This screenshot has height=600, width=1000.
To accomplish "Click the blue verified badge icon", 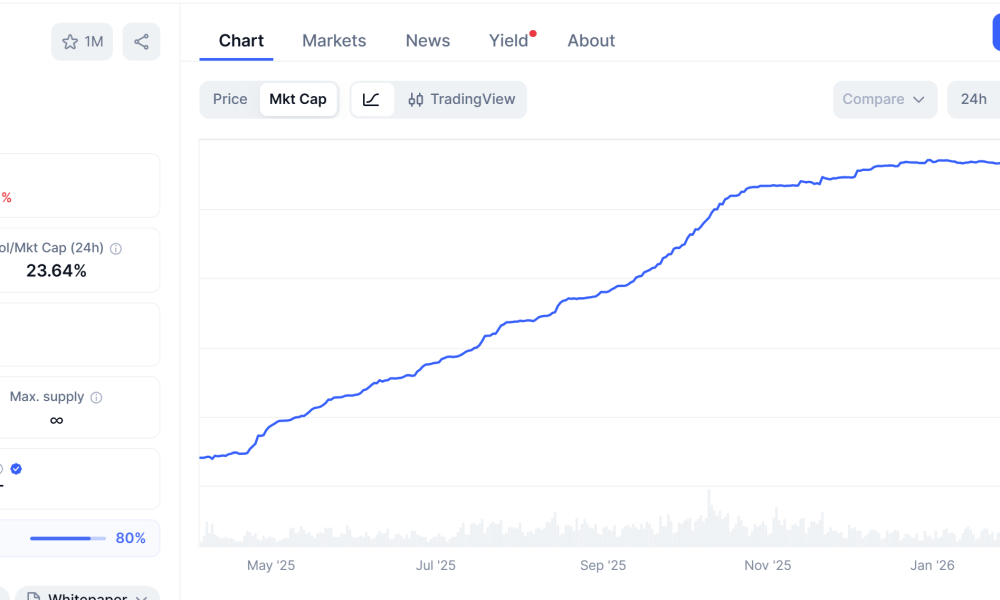I will [16, 468].
